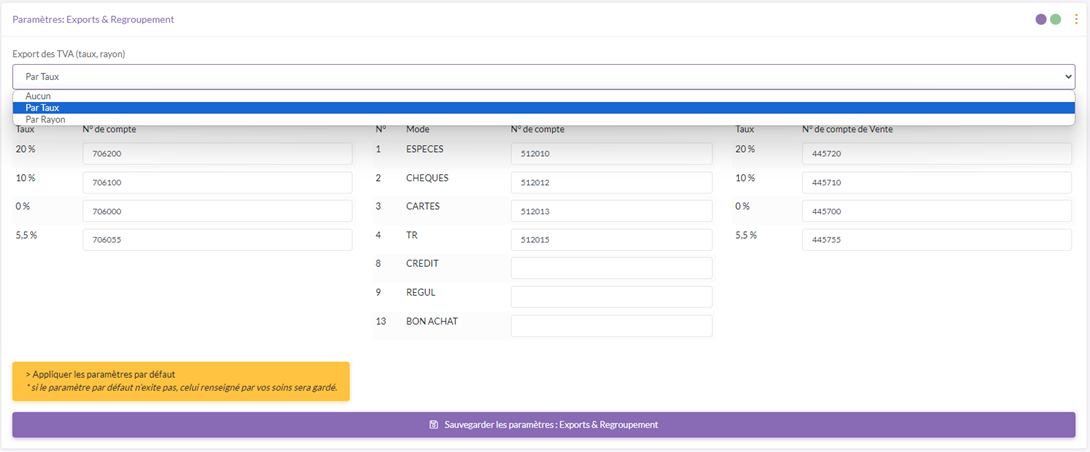1090x452 pixels.
Task: Focus the empty BON ACHAT account field
Action: click(x=611, y=326)
